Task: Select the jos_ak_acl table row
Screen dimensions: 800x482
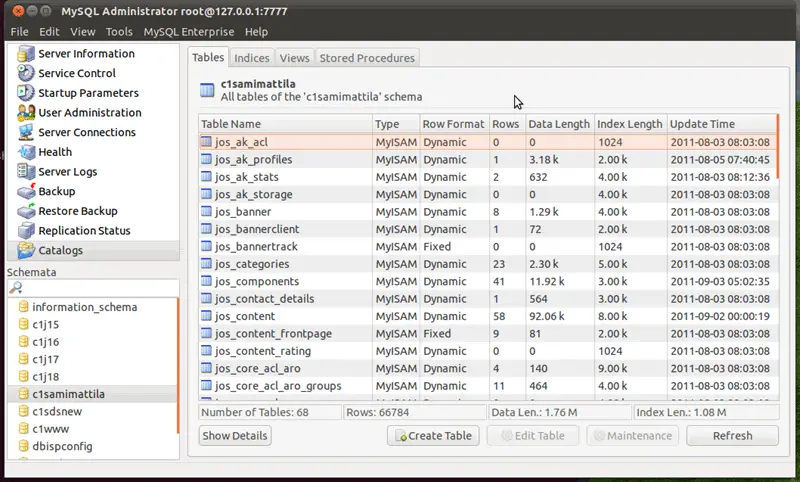Action: click(488, 142)
